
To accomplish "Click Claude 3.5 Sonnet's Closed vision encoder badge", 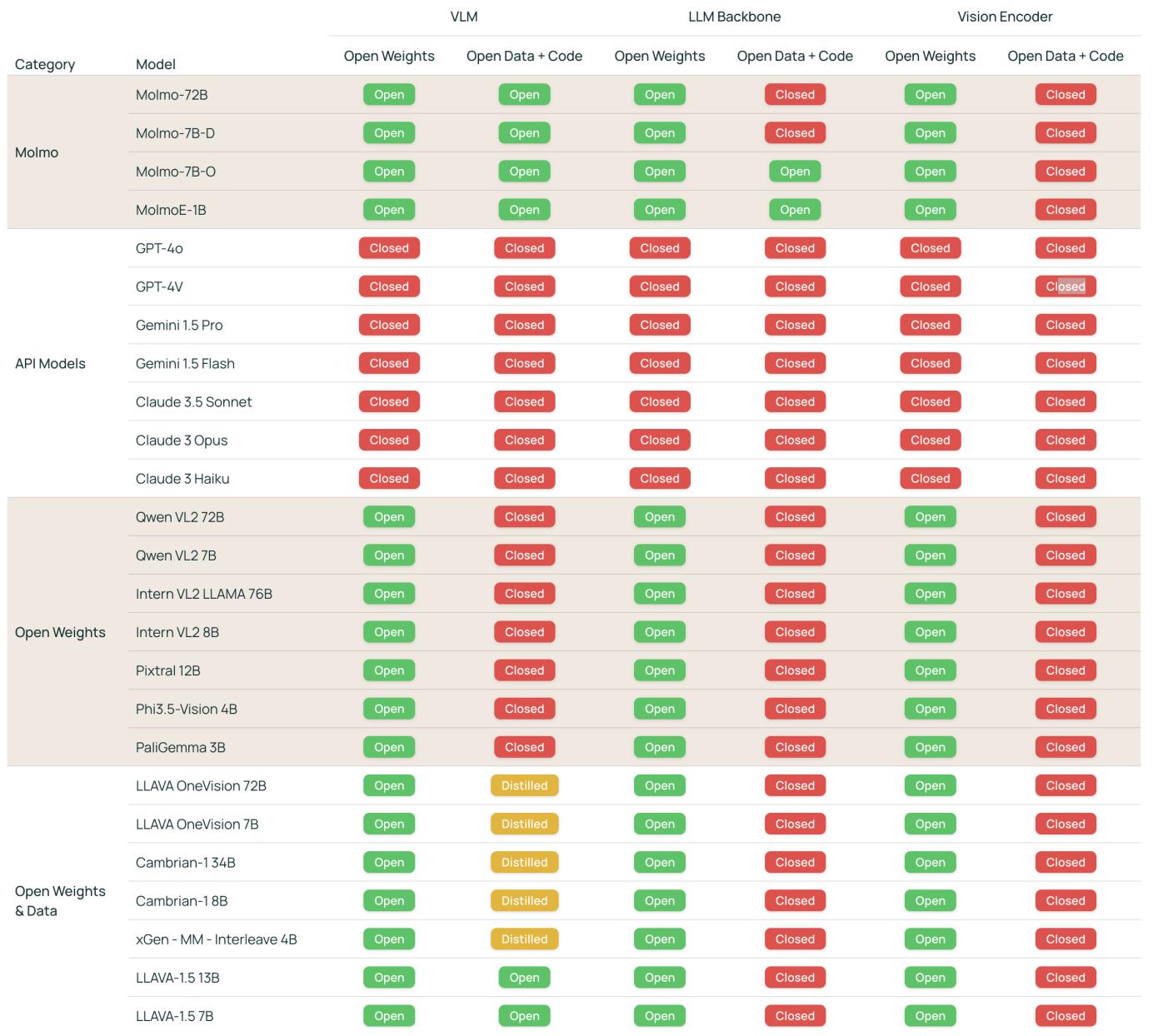I will click(x=930, y=401).
